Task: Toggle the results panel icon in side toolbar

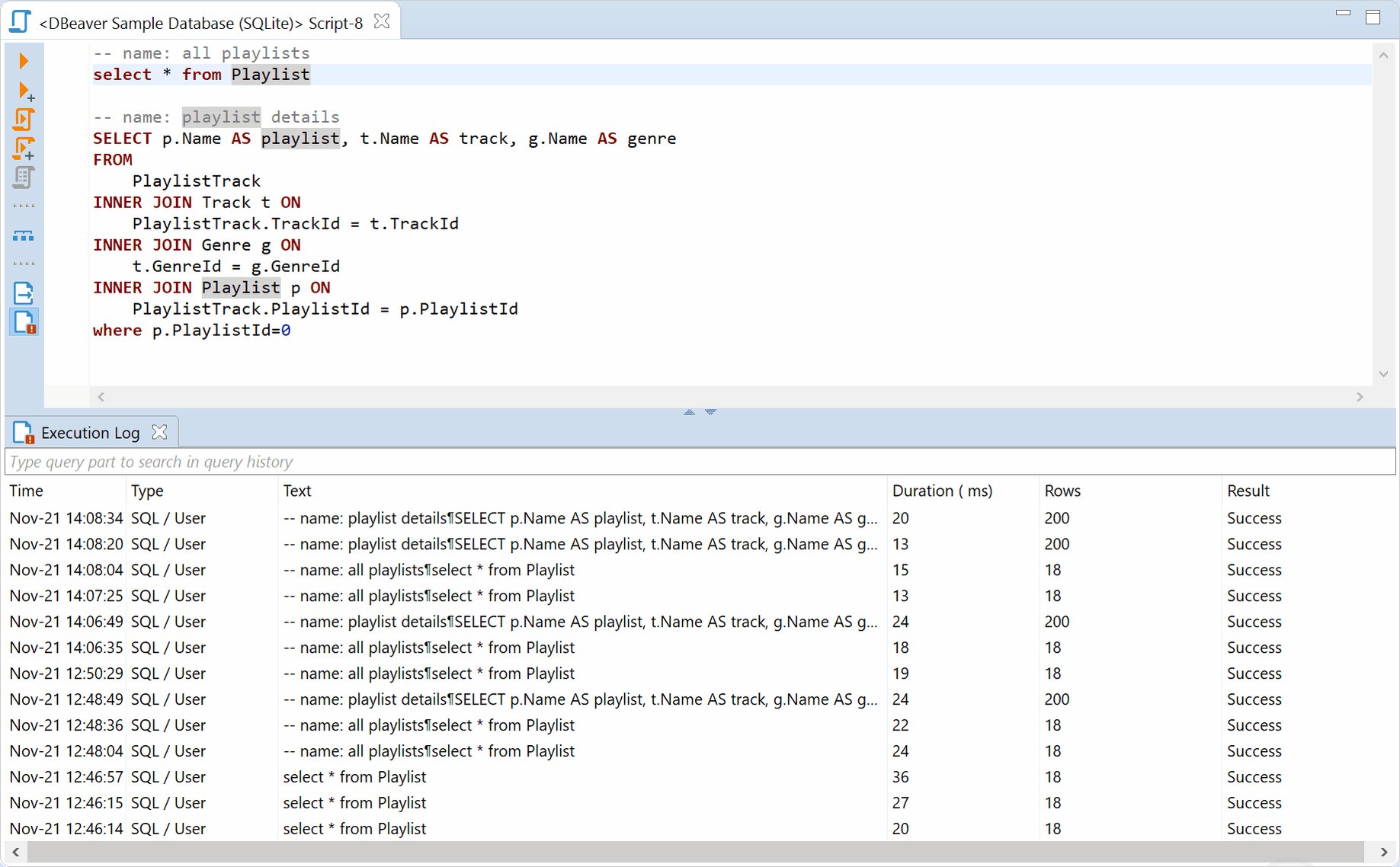Action: pyautogui.click(x=24, y=235)
